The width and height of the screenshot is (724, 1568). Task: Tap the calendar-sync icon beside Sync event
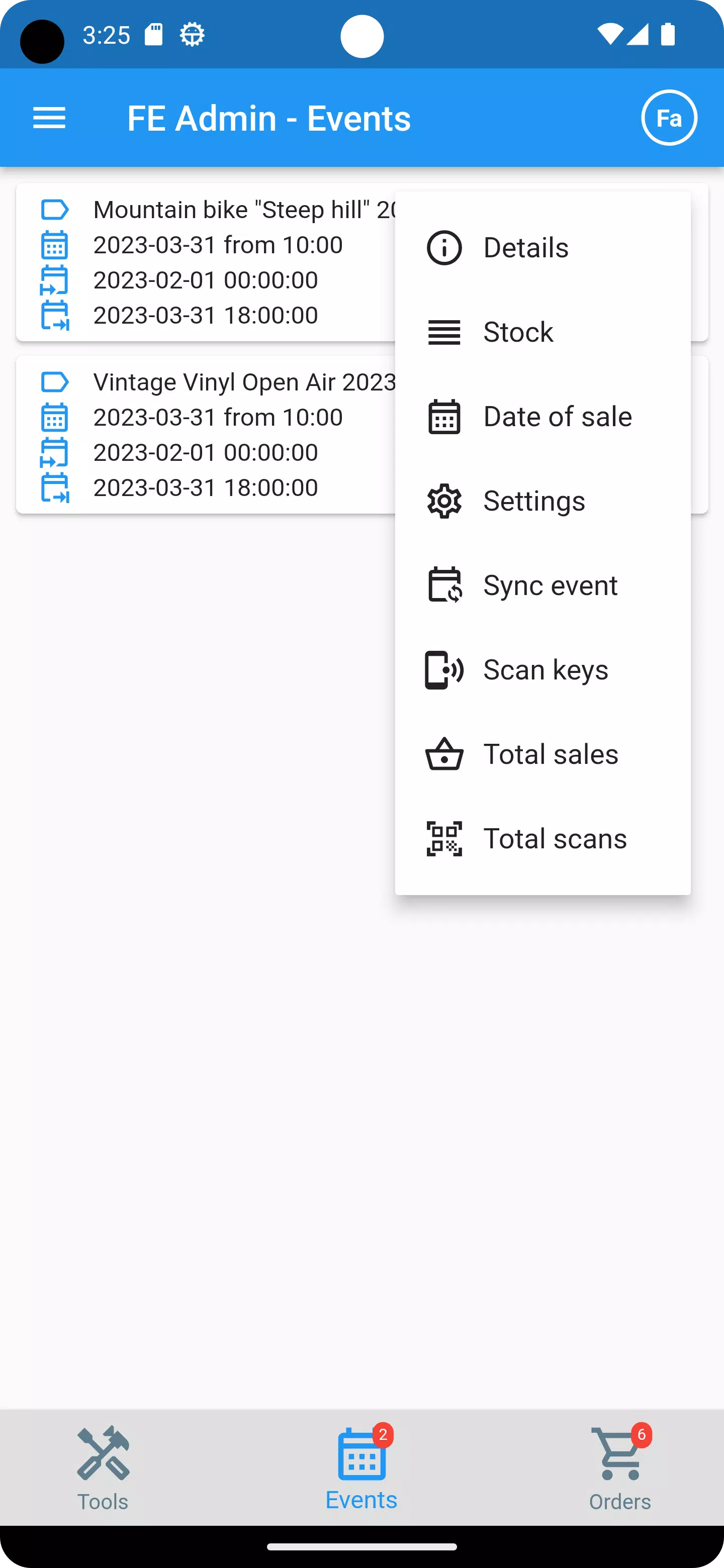(x=444, y=585)
